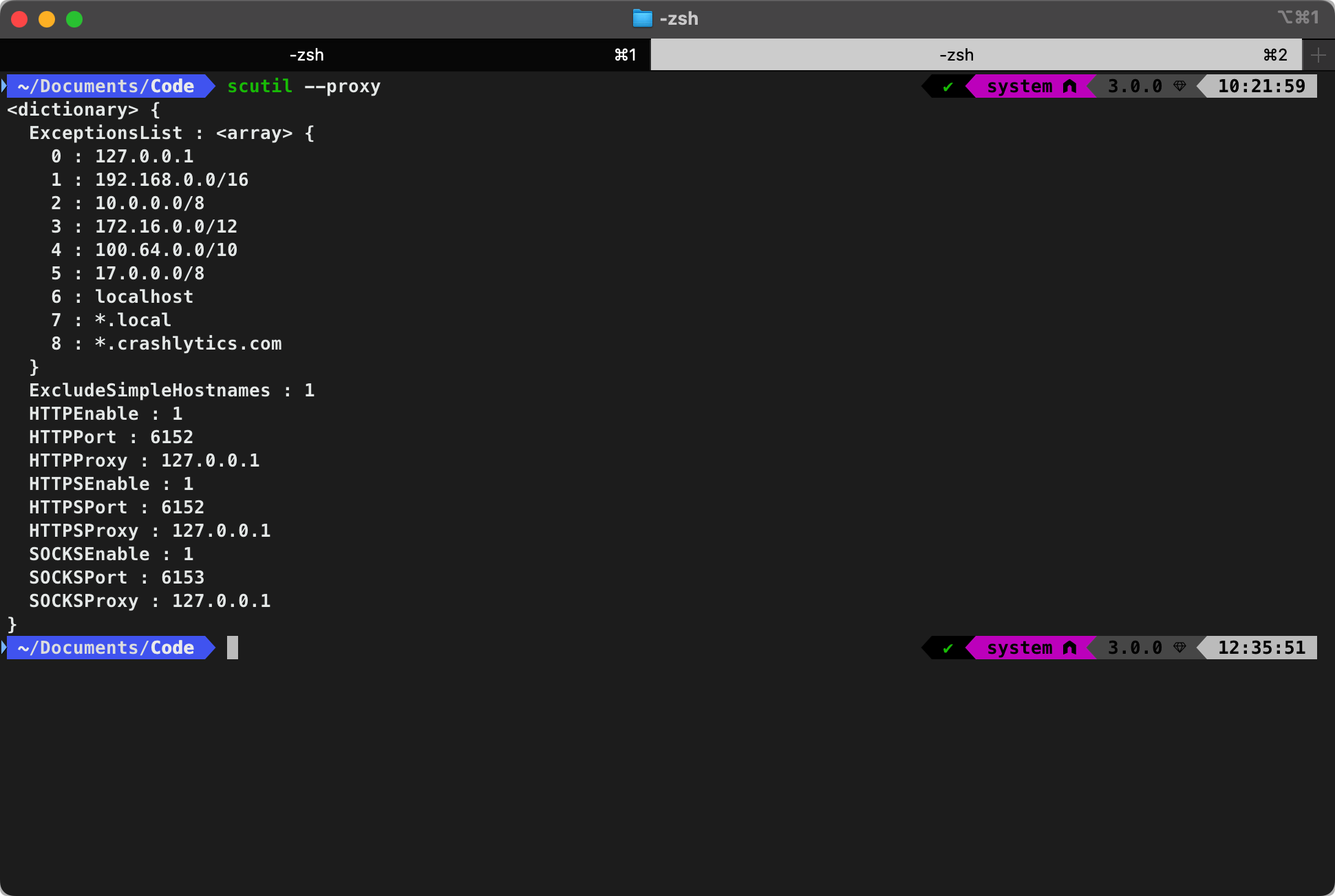
Task: Click the gem icon on bottom prompt line
Action: [x=1179, y=648]
